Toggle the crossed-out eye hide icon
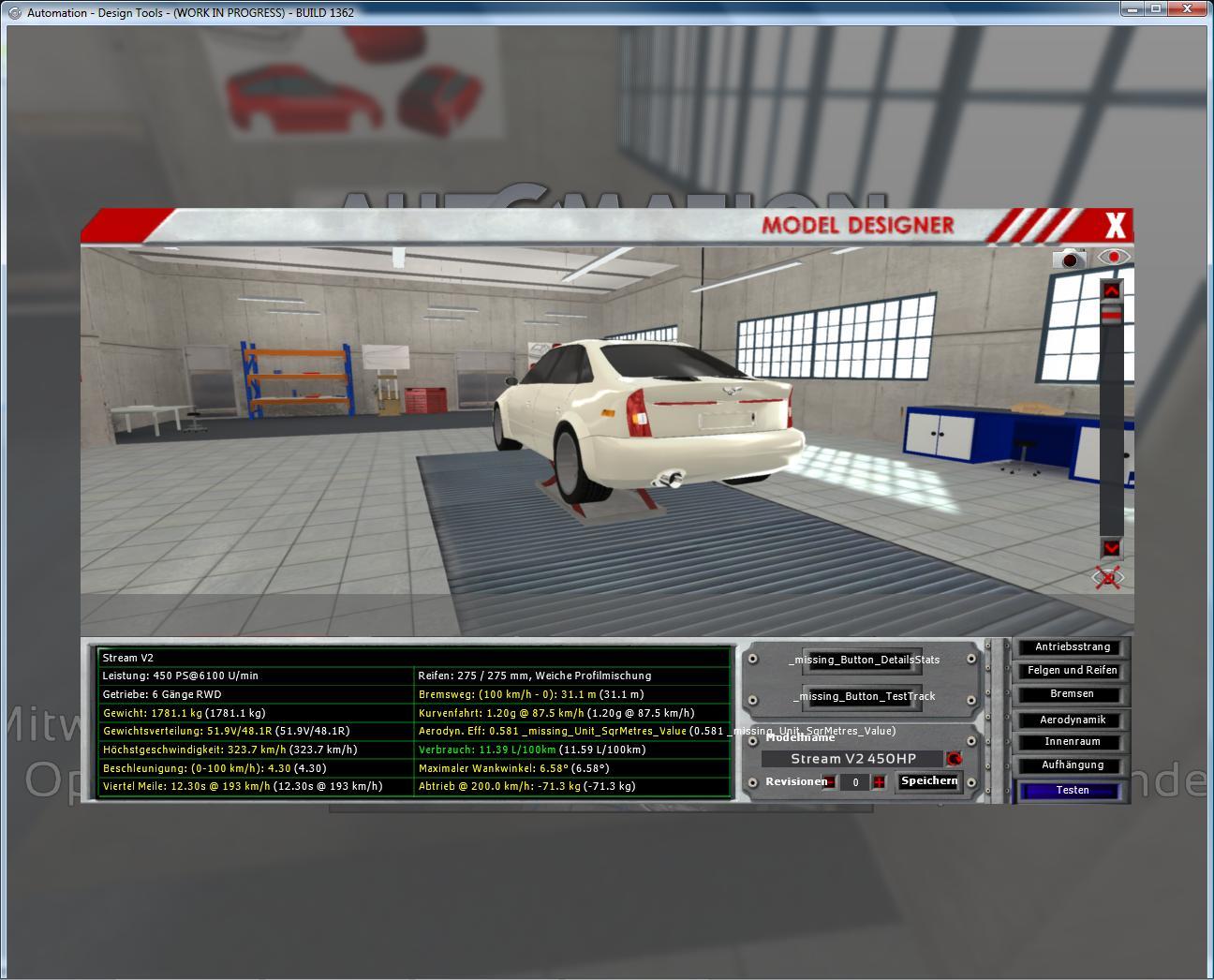Image resolution: width=1214 pixels, height=980 pixels. (x=1109, y=578)
